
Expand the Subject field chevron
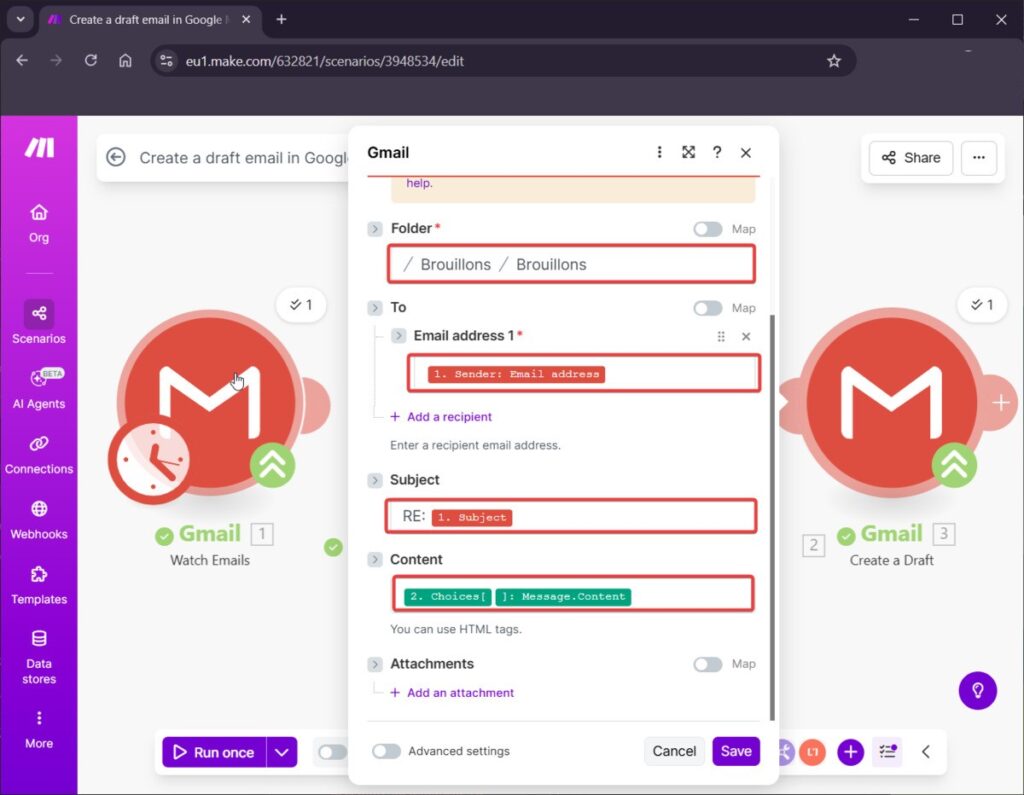pos(375,480)
